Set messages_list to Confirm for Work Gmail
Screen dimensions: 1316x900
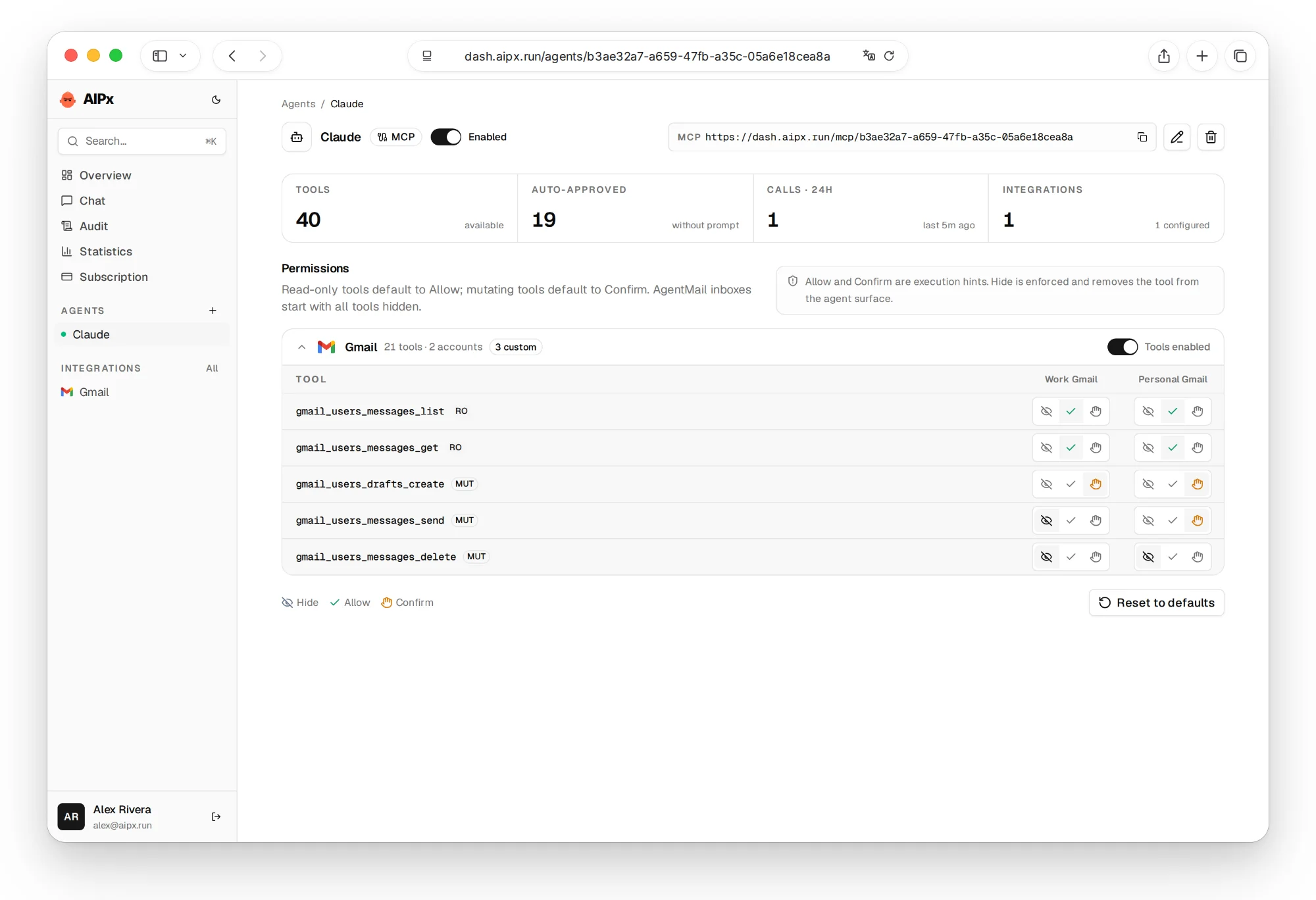point(1096,411)
